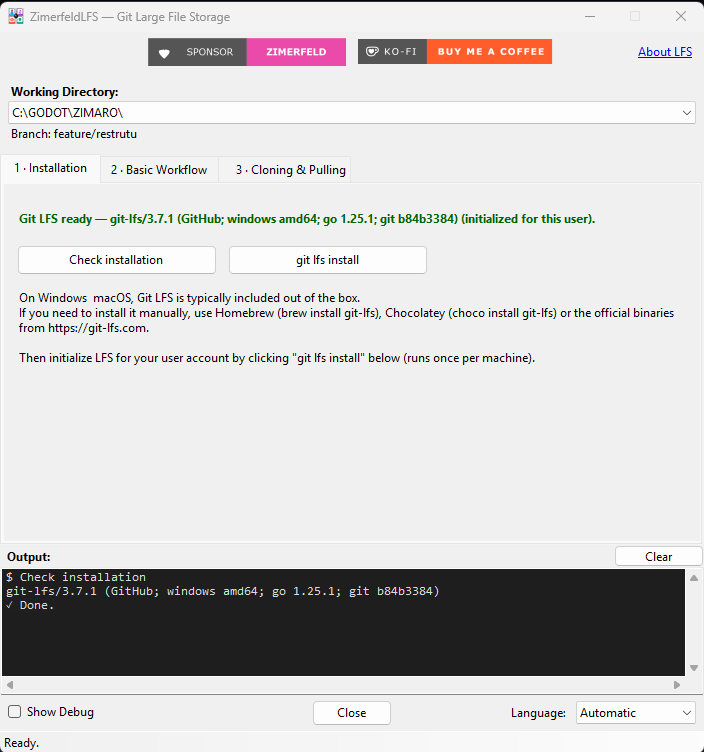Click the output horizontal scroll left arrow
This screenshot has height=752, width=704.
(x=10, y=685)
